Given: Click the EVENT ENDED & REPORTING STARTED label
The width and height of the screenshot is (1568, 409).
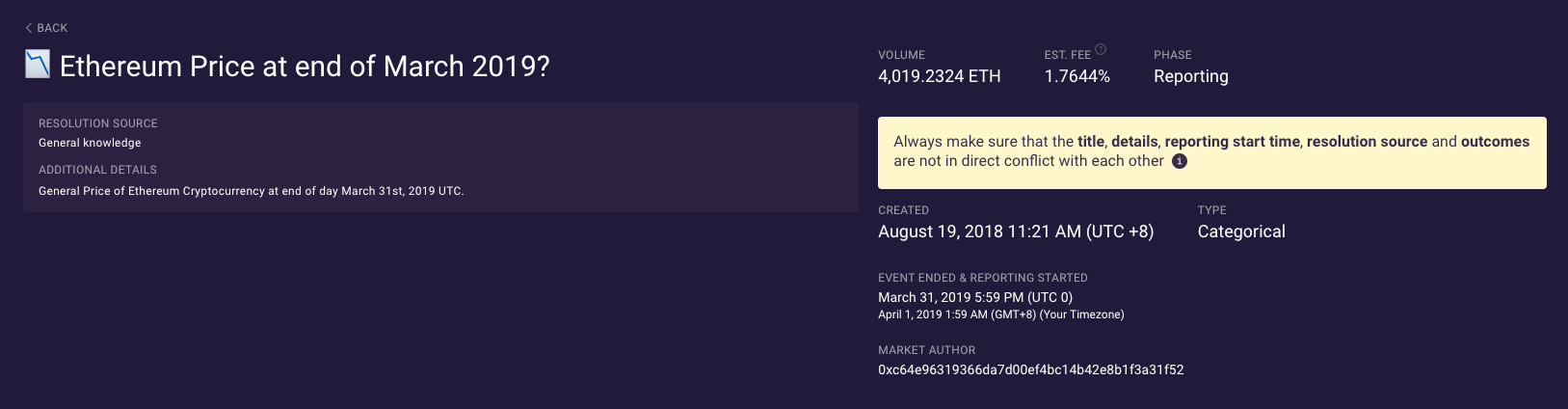Looking at the screenshot, I should 982,278.
